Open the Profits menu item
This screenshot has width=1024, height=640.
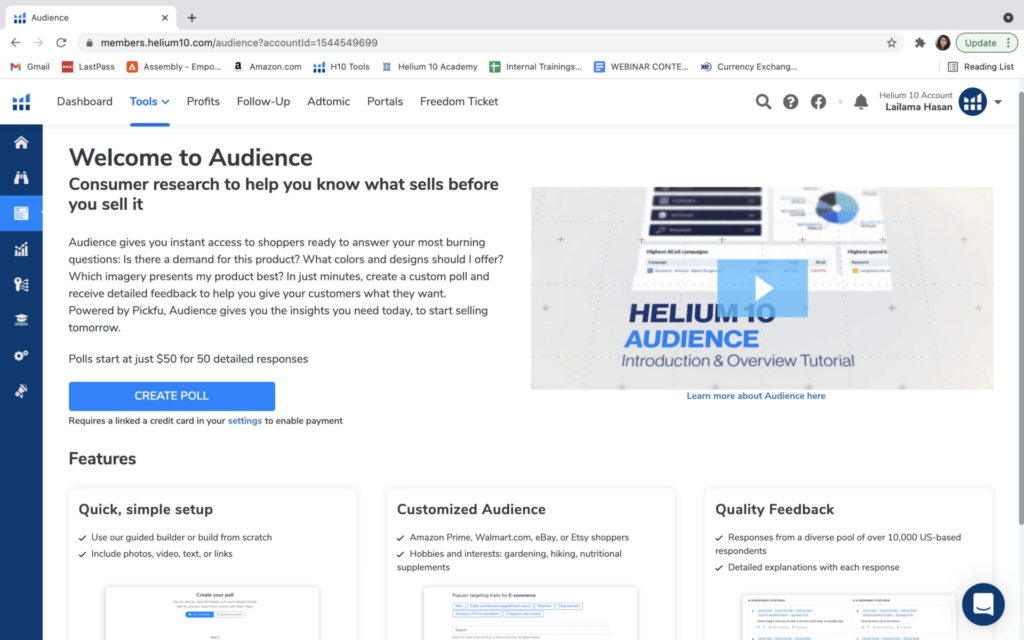[x=203, y=101]
